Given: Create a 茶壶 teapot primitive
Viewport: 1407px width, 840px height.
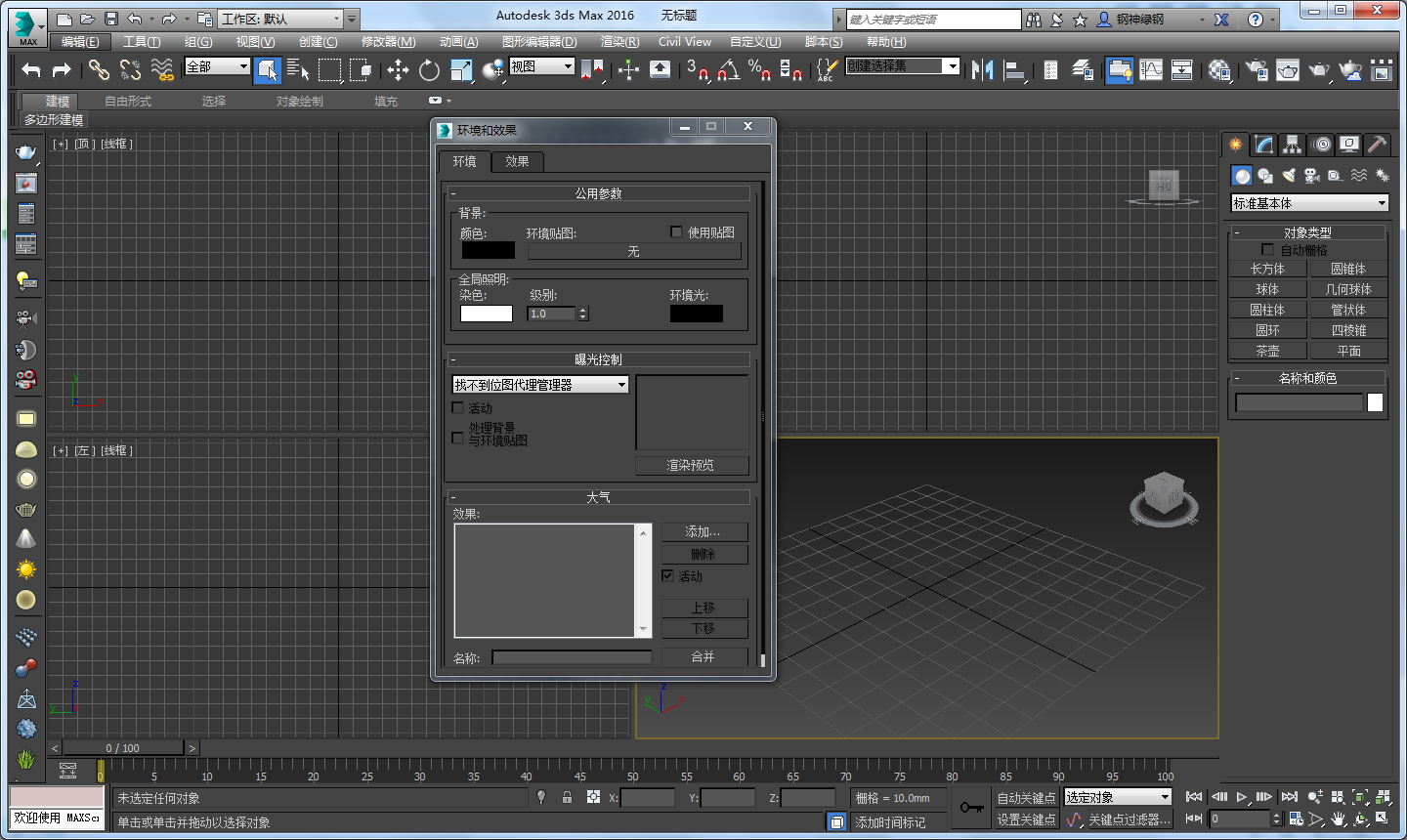Looking at the screenshot, I should [x=1268, y=351].
